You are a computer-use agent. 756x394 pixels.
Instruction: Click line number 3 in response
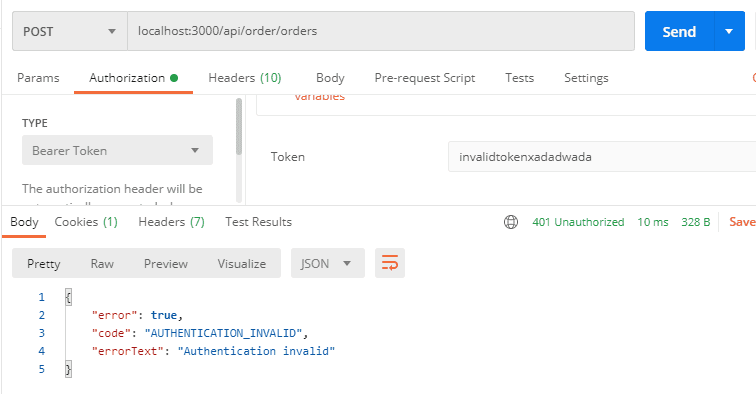coord(41,333)
